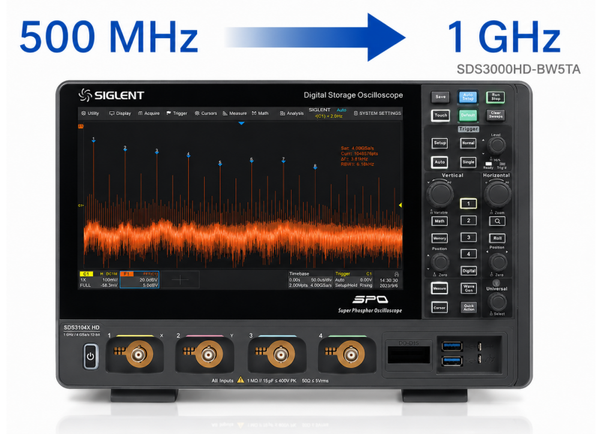Toggle the Roll mode button
Image resolution: width=600 pixels, height=434 pixels.
(x=497, y=238)
